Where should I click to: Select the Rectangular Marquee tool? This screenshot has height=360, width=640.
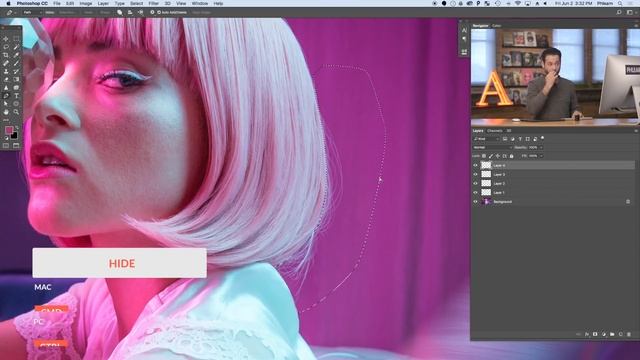click(16, 39)
